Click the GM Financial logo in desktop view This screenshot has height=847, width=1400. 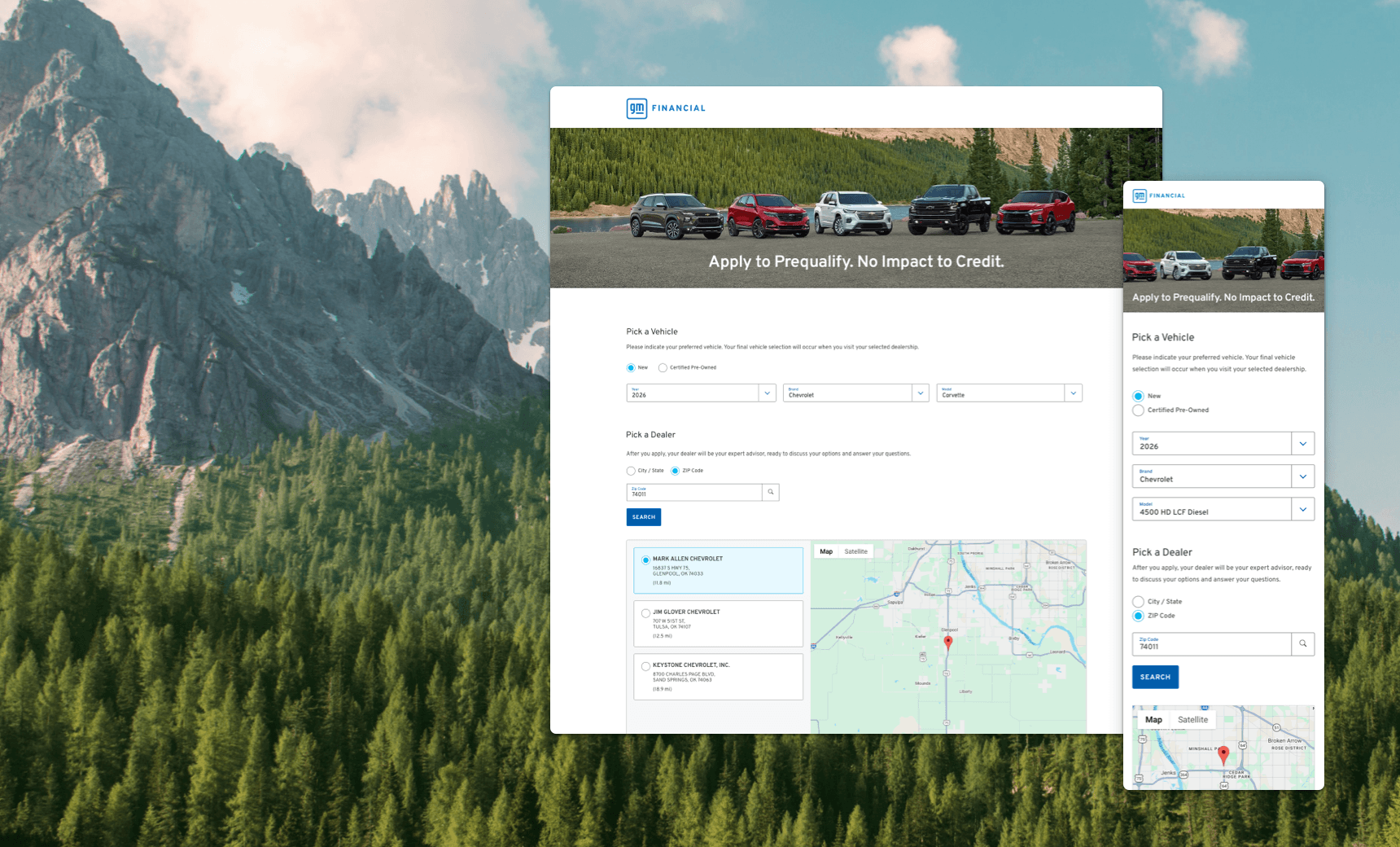click(x=666, y=108)
